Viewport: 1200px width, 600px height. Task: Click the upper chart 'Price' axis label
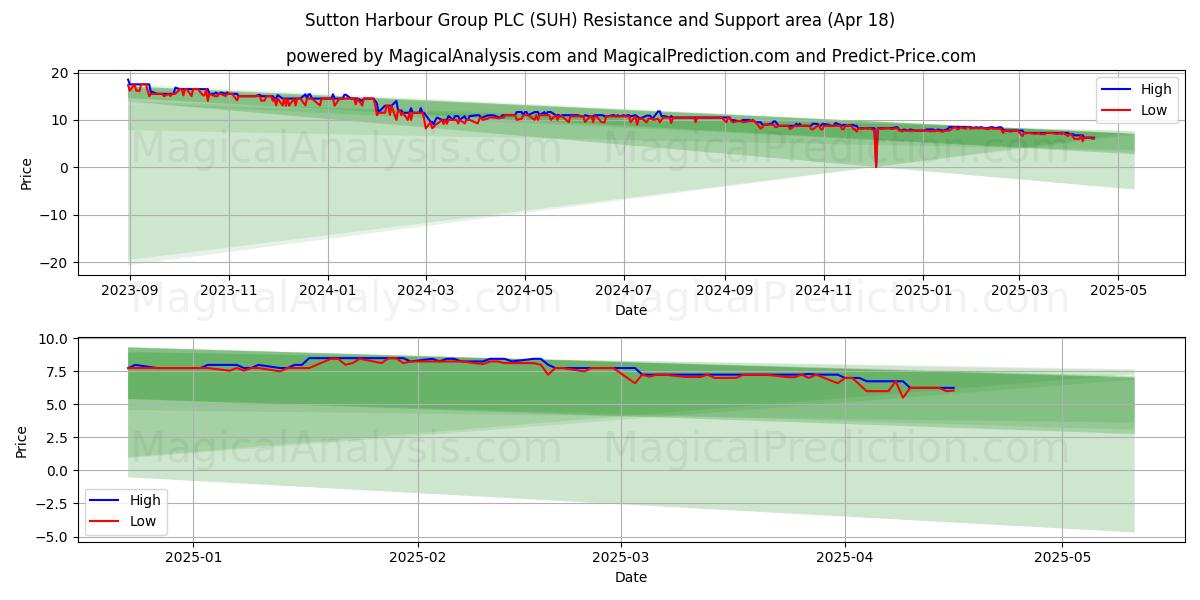point(26,174)
